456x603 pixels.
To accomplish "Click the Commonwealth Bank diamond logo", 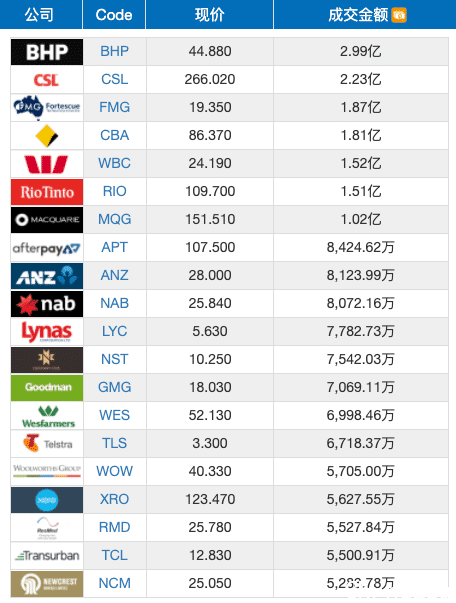I will coord(47,135).
